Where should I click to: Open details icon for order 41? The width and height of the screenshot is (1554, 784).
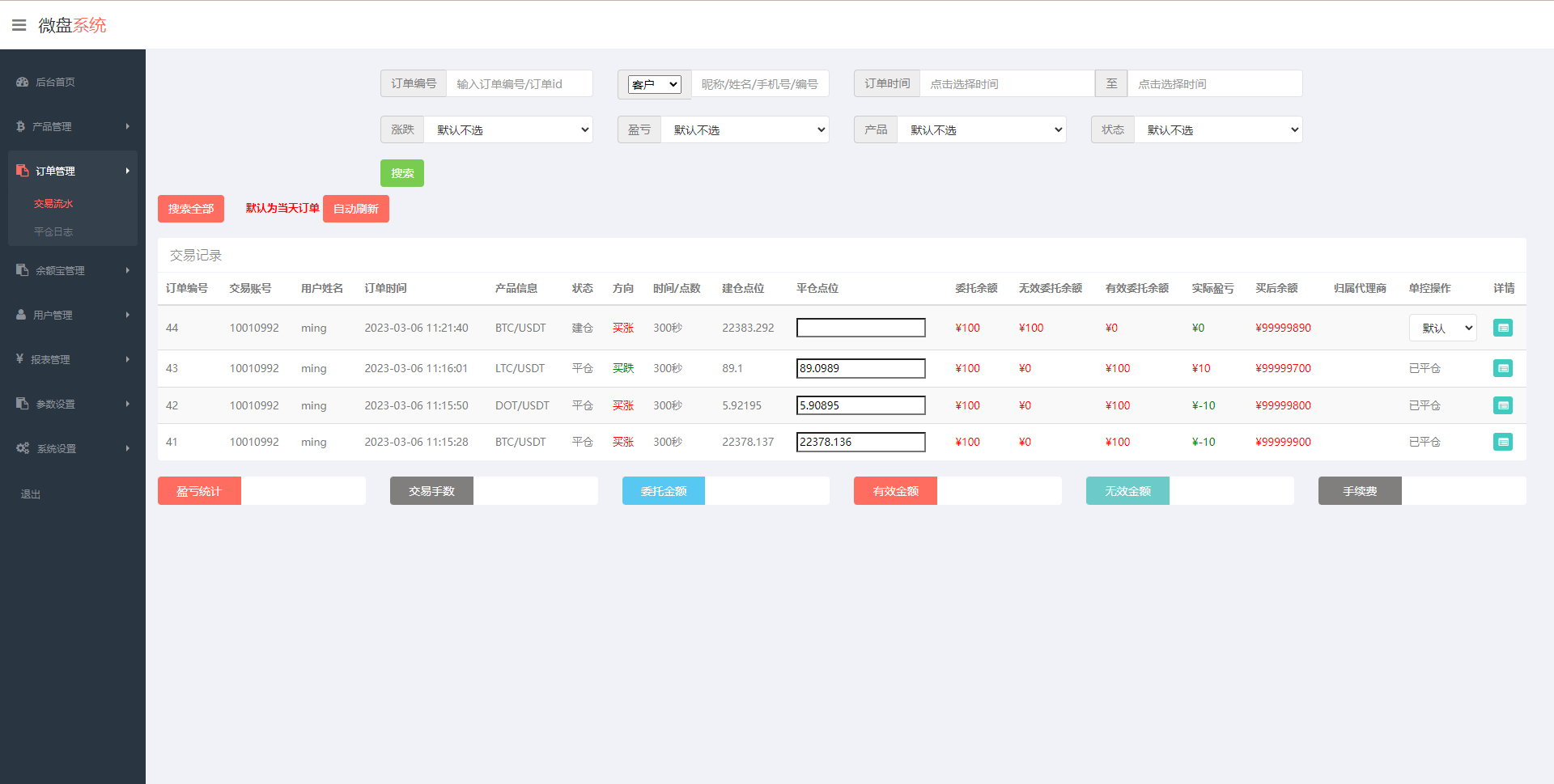click(1502, 442)
